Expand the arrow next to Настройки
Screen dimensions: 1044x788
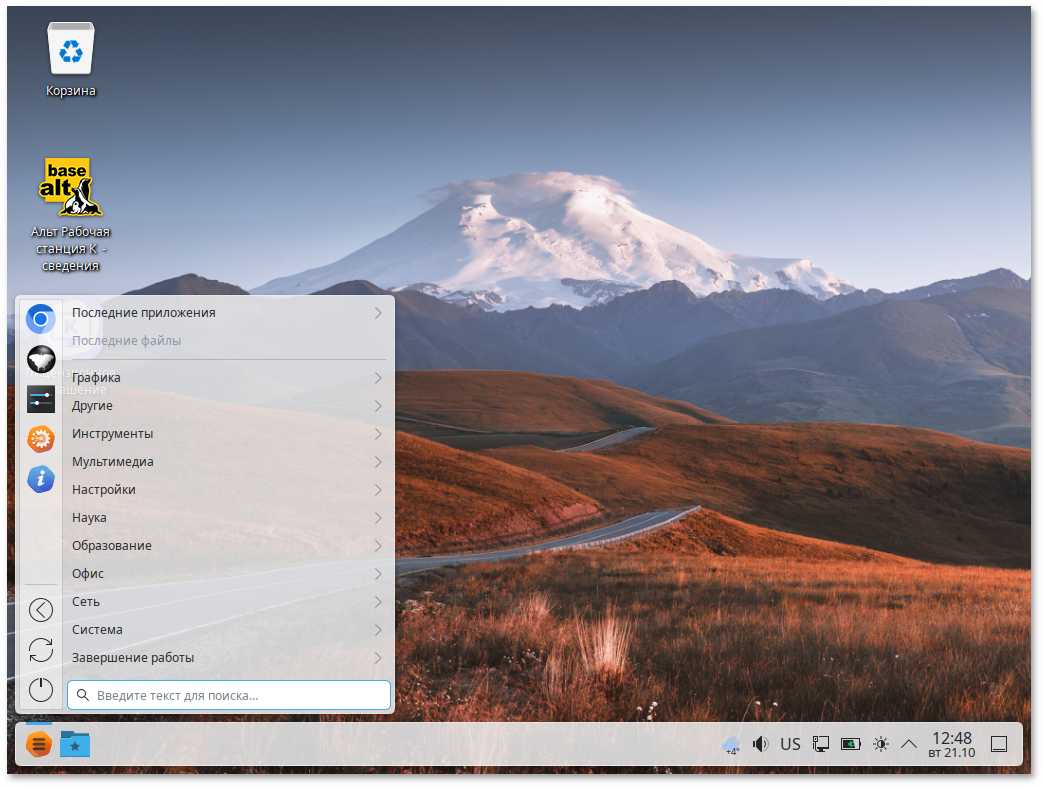378,490
